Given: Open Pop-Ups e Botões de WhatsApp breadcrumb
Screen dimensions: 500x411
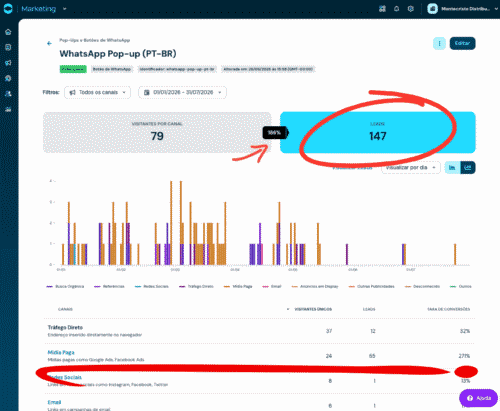Looking at the screenshot, I should click(95, 40).
